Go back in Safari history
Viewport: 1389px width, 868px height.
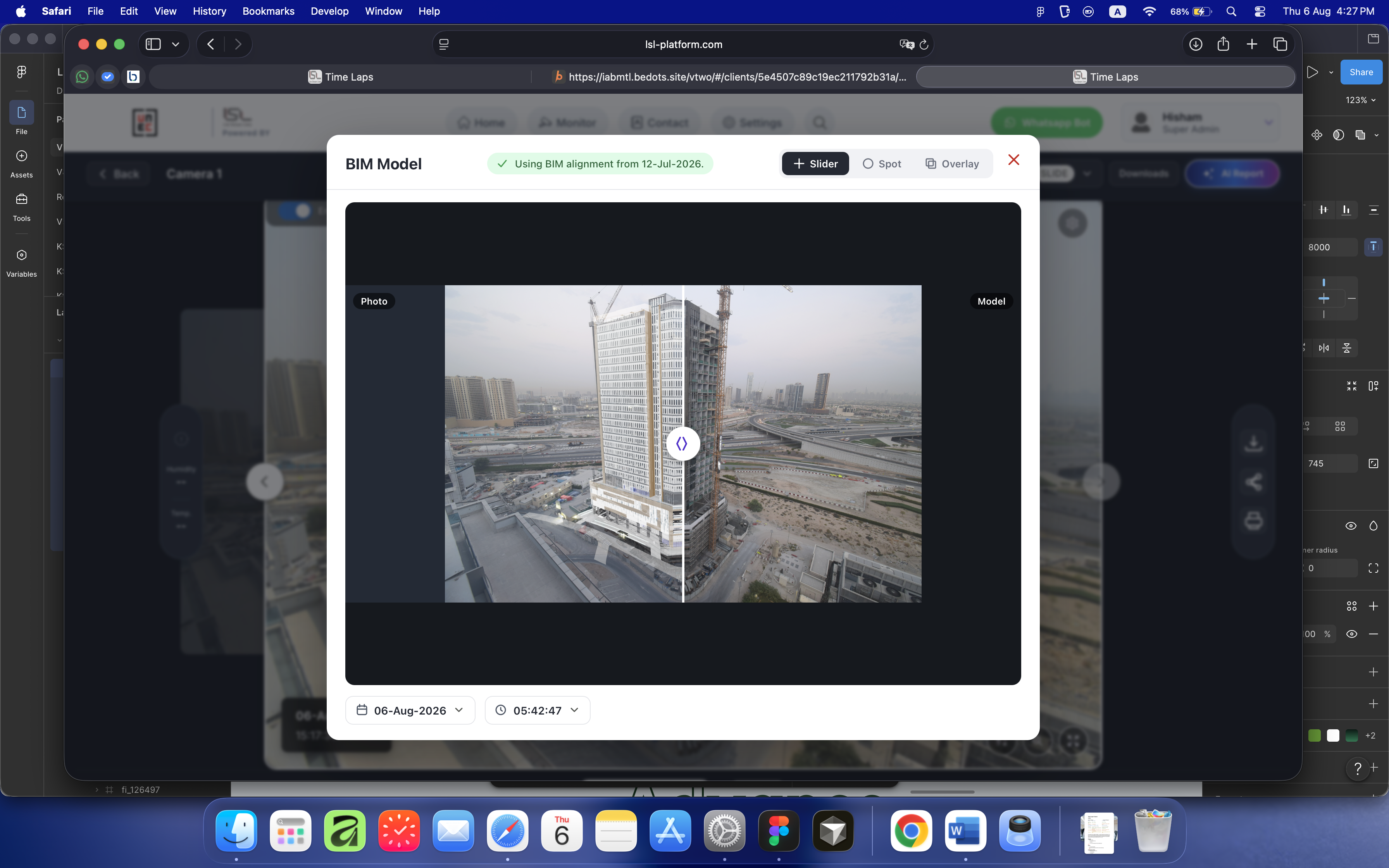(211, 44)
